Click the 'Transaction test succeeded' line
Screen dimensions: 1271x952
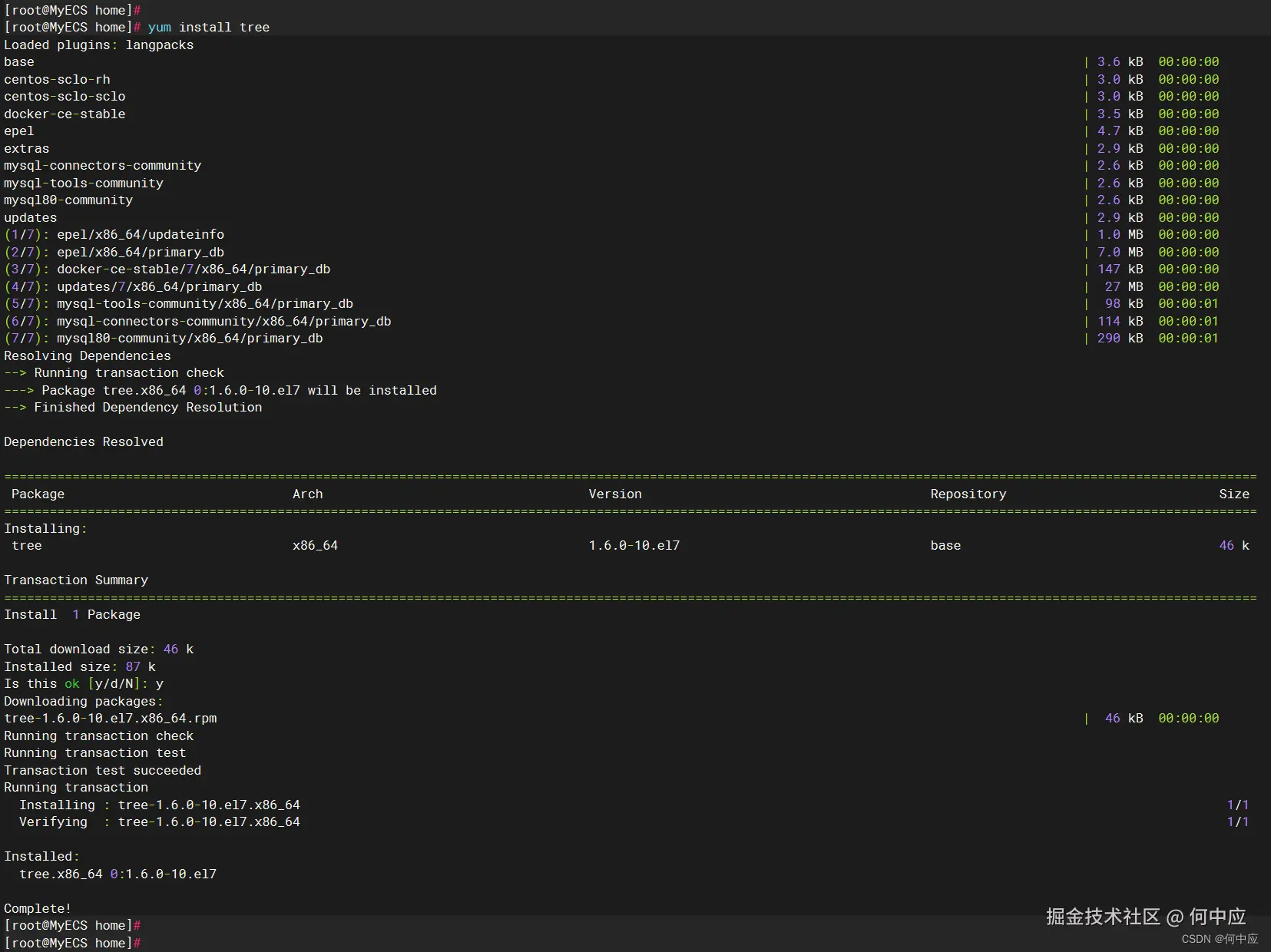point(103,771)
